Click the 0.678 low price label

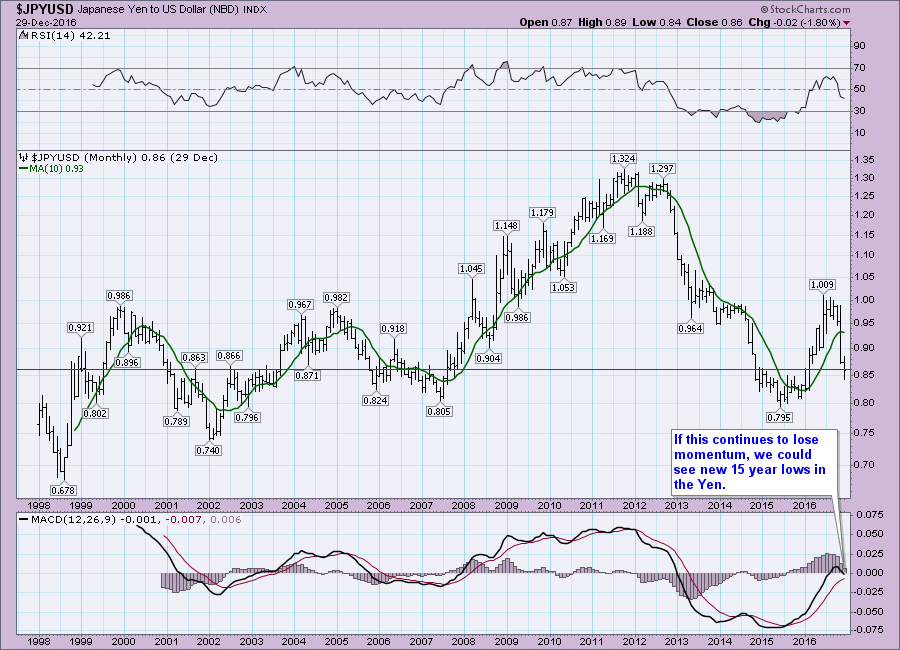62,489
